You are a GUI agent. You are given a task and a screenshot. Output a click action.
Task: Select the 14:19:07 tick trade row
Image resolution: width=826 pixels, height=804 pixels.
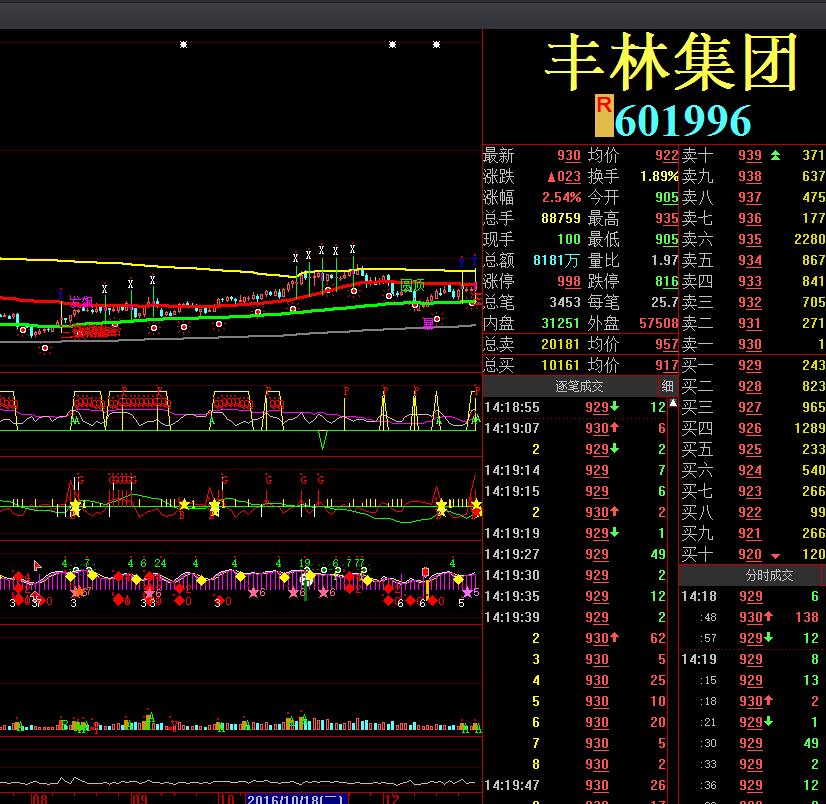575,428
